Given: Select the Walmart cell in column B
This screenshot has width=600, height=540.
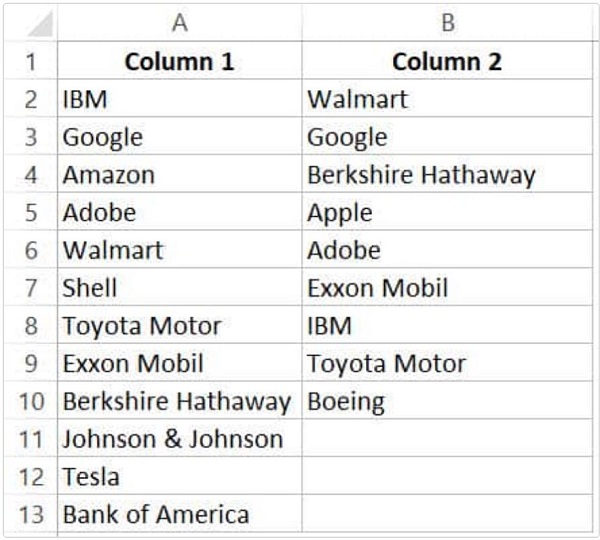Looking at the screenshot, I should tap(447, 98).
